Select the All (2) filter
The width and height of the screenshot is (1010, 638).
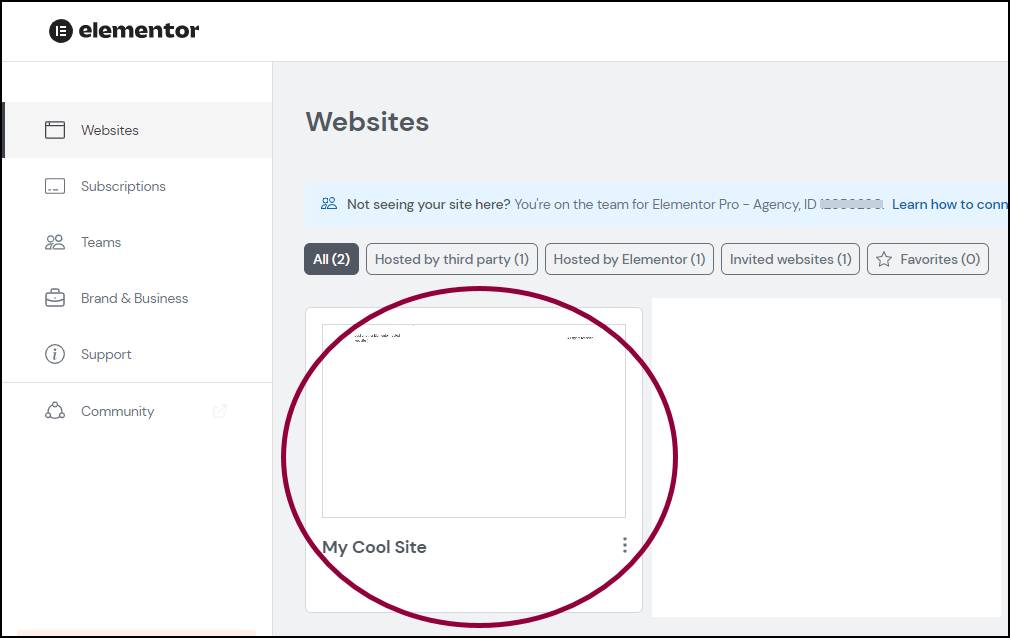pyautogui.click(x=331, y=259)
